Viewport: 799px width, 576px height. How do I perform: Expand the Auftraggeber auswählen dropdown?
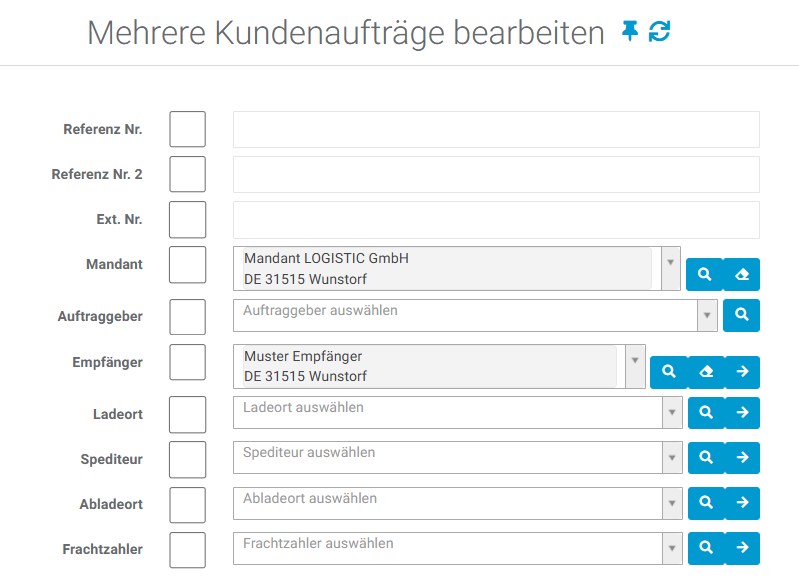pos(708,315)
